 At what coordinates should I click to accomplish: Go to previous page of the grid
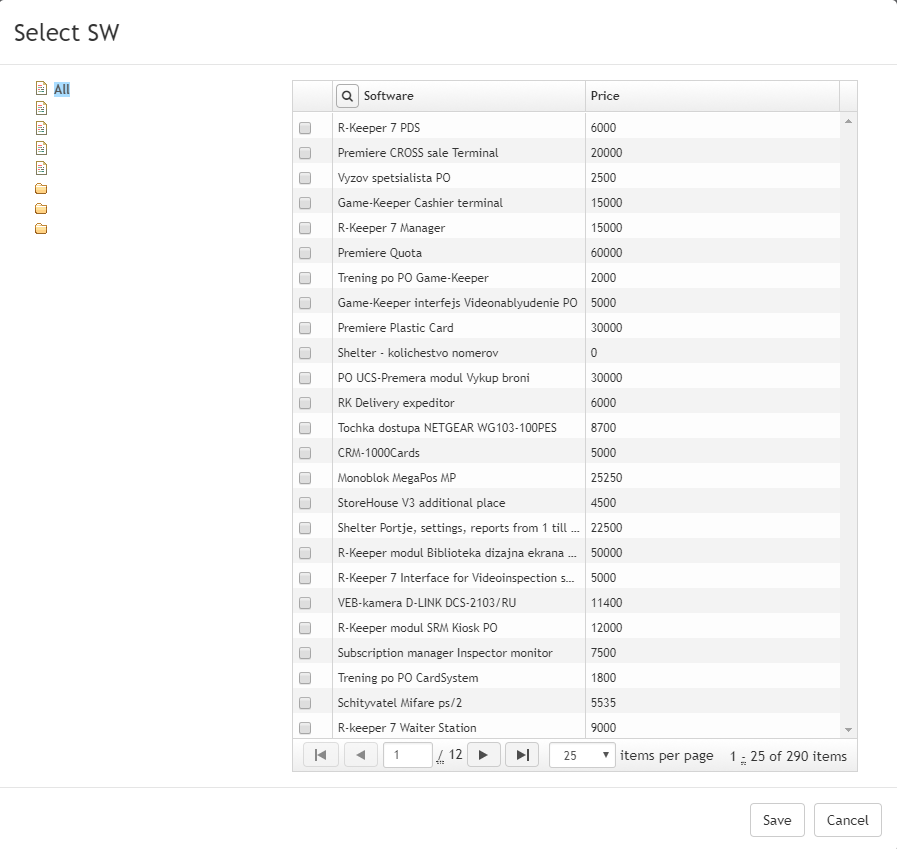pyautogui.click(x=361, y=755)
